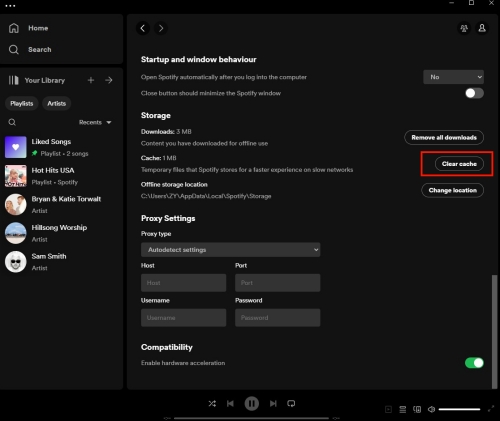Open Sam Smith artist avatar

[15, 262]
